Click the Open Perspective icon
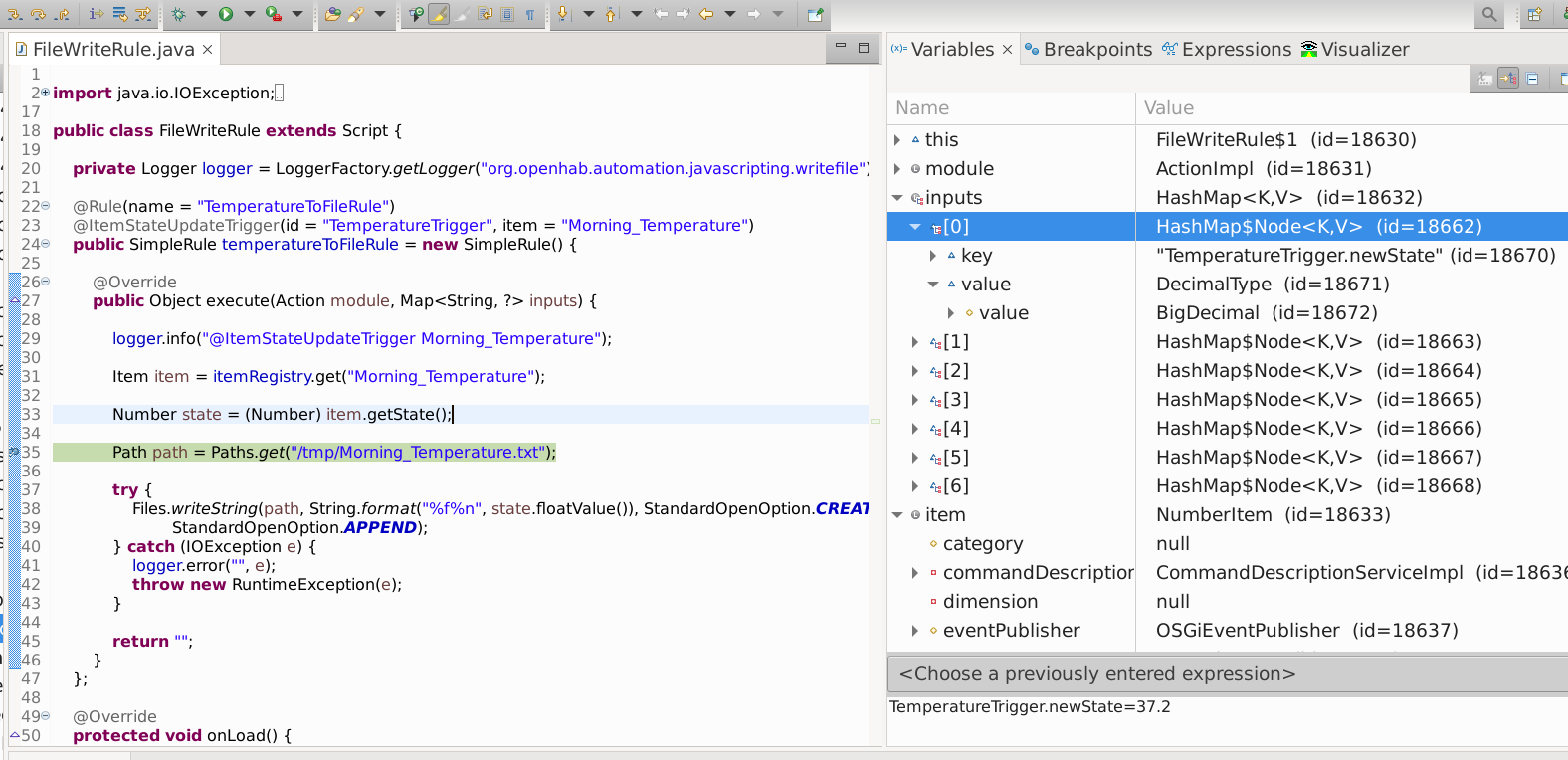 (x=1534, y=14)
